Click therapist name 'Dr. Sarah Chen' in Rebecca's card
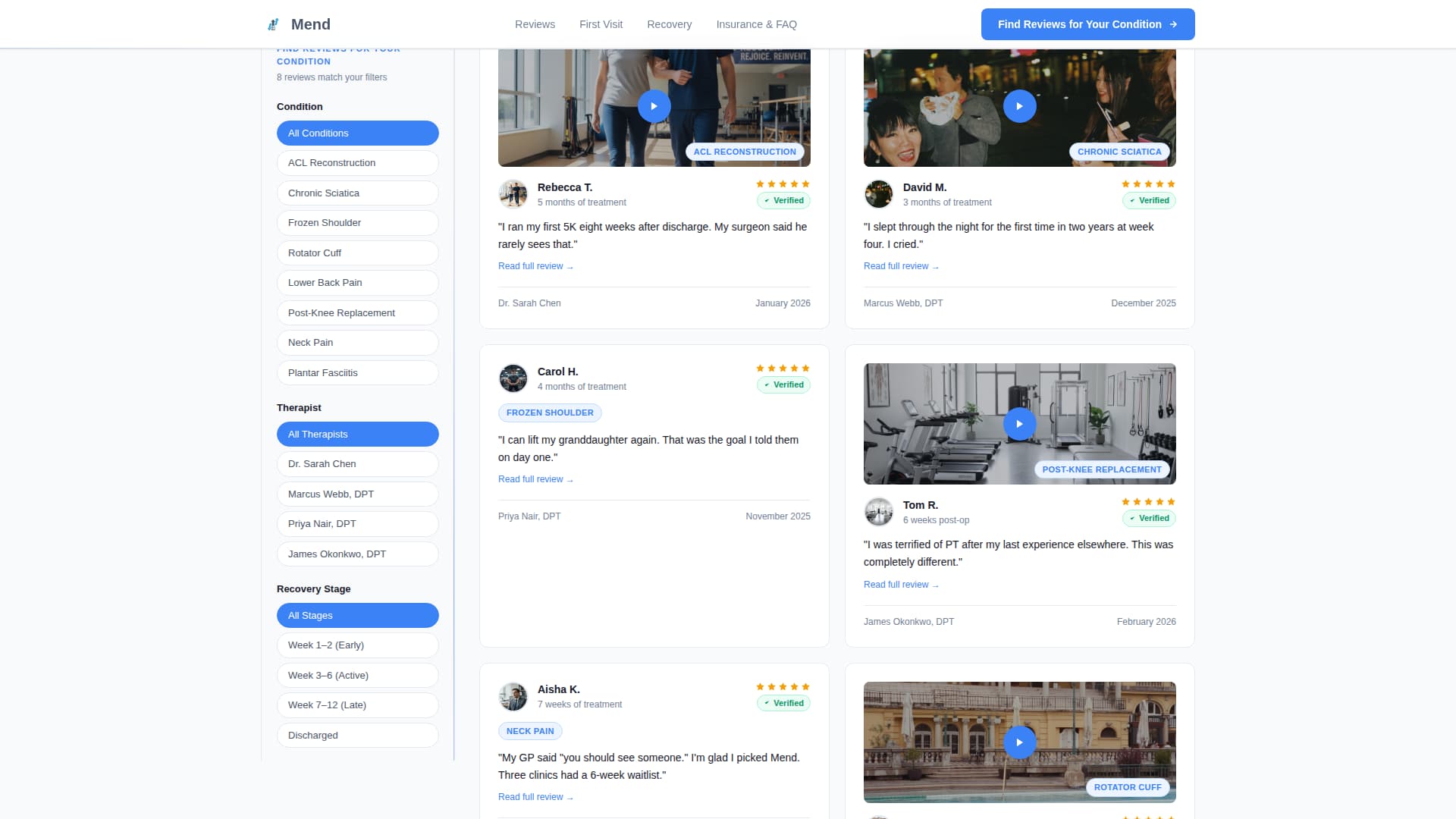 [529, 303]
